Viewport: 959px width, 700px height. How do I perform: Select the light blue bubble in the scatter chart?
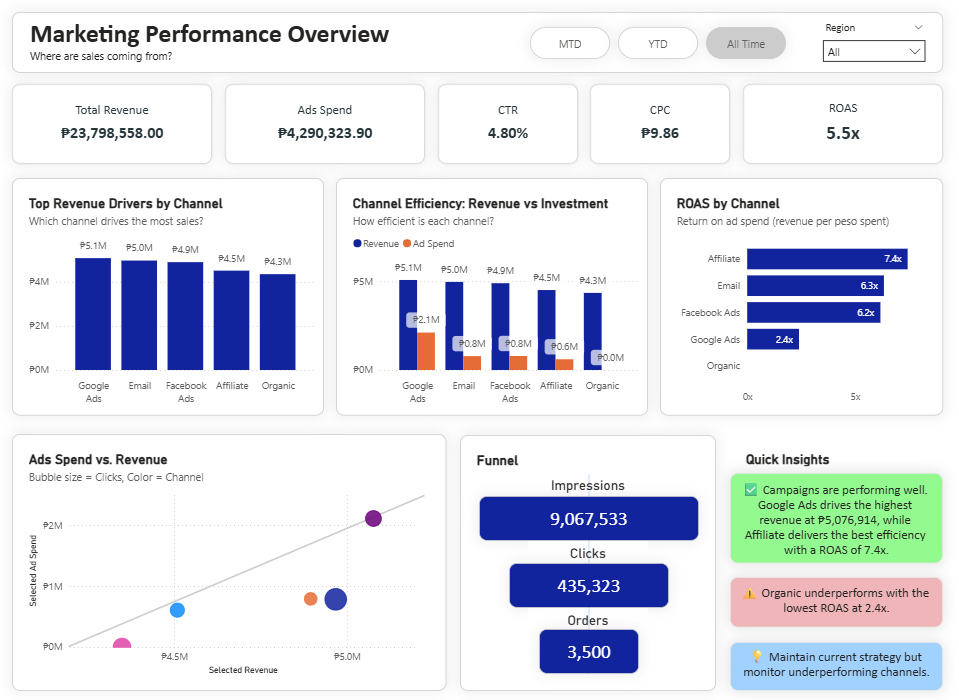coord(177,610)
